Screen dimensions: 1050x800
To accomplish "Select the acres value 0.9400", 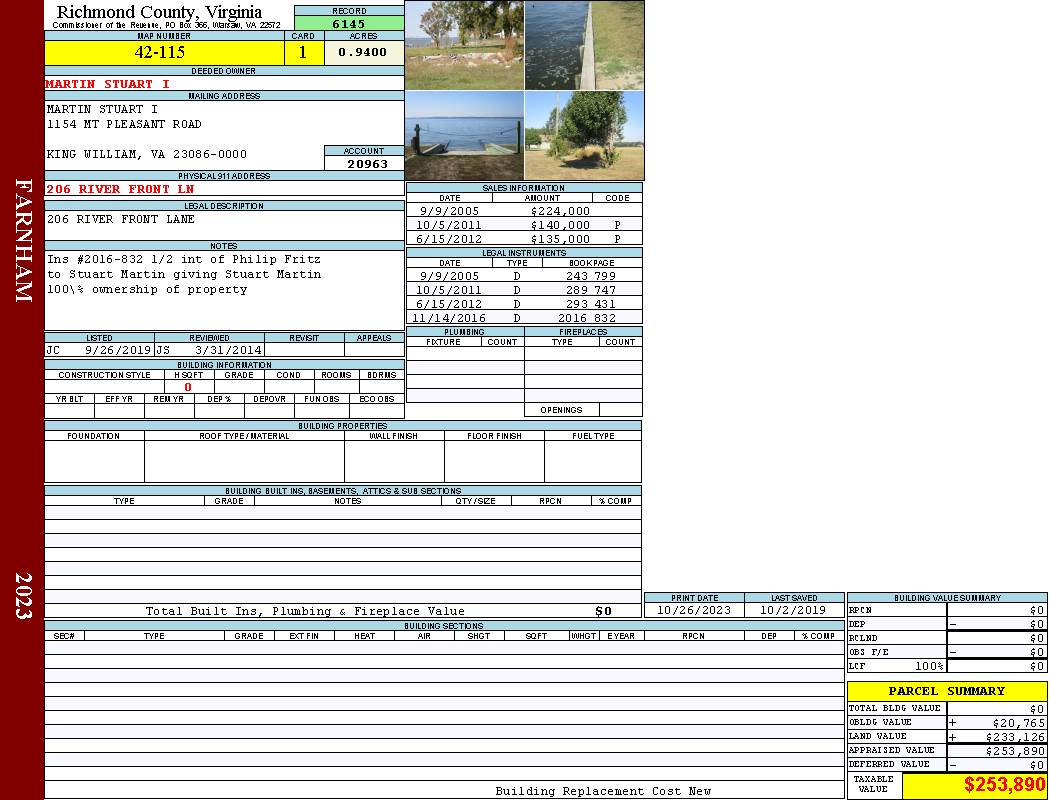I will (363, 53).
